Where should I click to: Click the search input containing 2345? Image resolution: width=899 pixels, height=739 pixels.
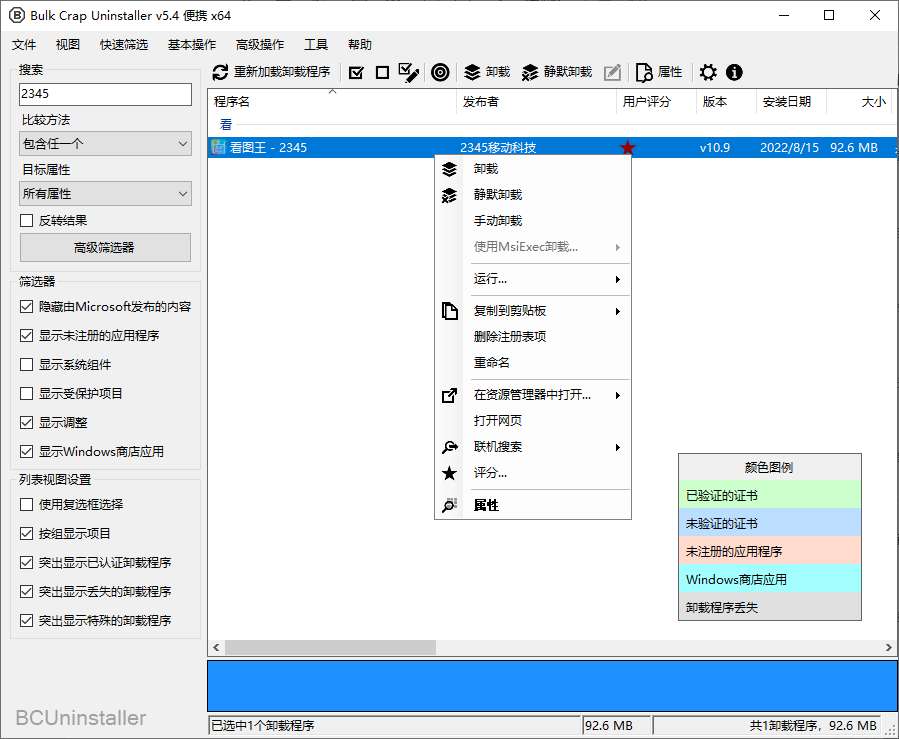[104, 94]
